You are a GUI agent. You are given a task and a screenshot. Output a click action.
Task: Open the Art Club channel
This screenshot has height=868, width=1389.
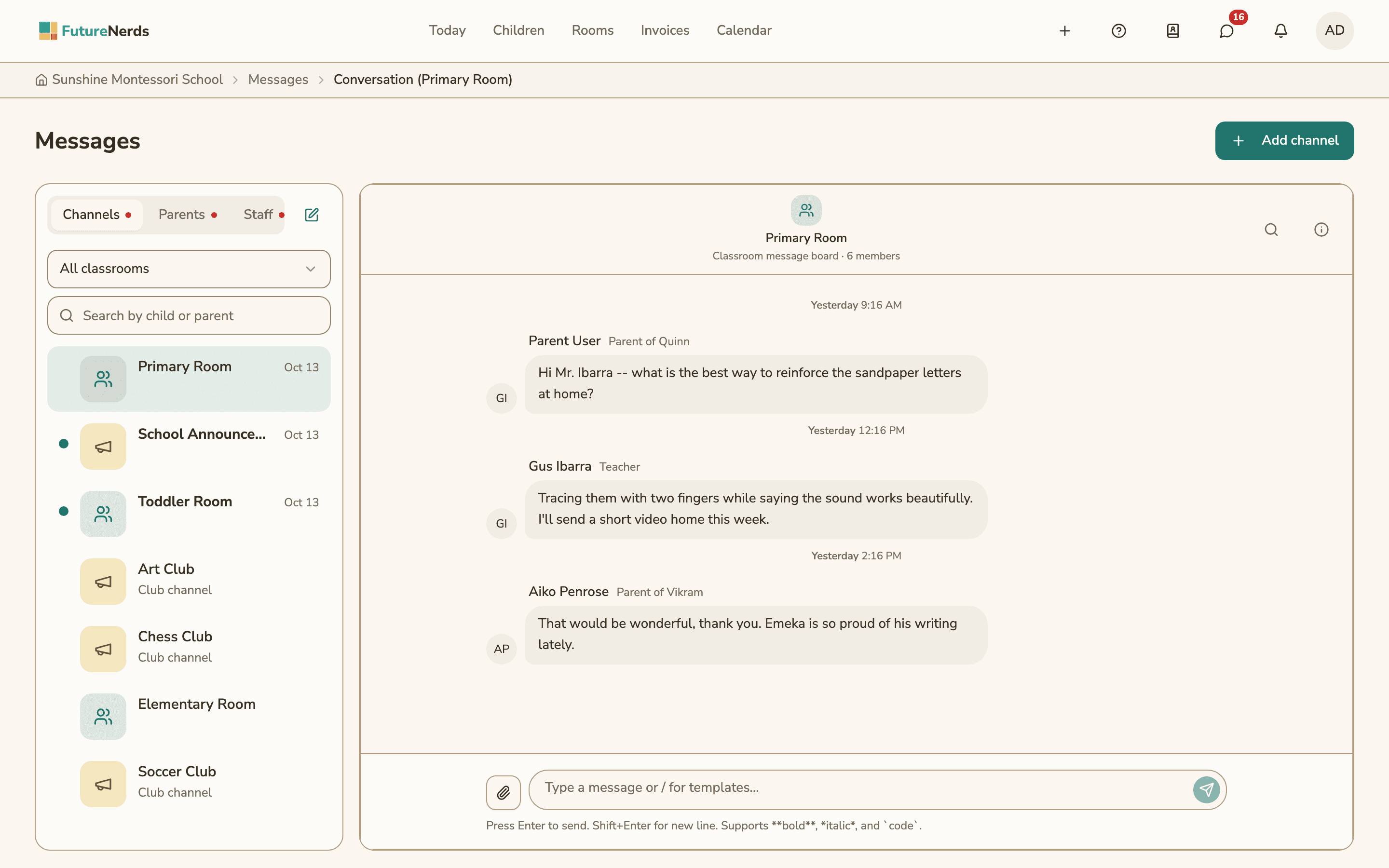point(189,582)
